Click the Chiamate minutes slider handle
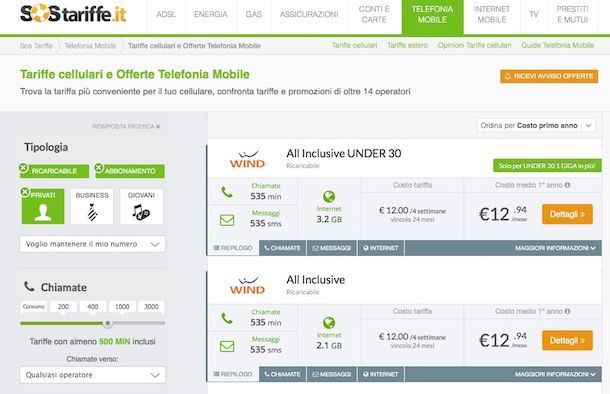 pos(108,323)
